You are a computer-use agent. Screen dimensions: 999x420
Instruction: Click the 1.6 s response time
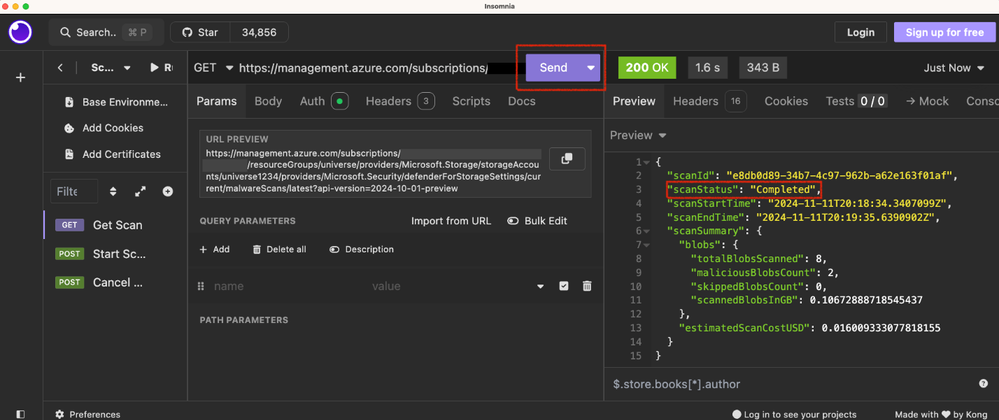[710, 68]
